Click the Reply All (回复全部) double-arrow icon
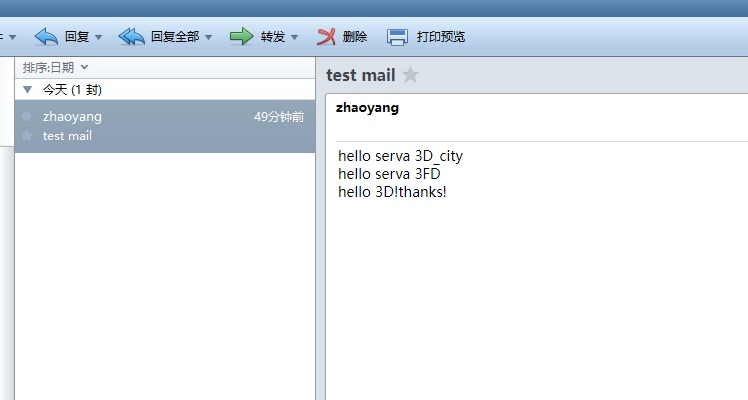Screen dimensions: 748x400 (131, 37)
